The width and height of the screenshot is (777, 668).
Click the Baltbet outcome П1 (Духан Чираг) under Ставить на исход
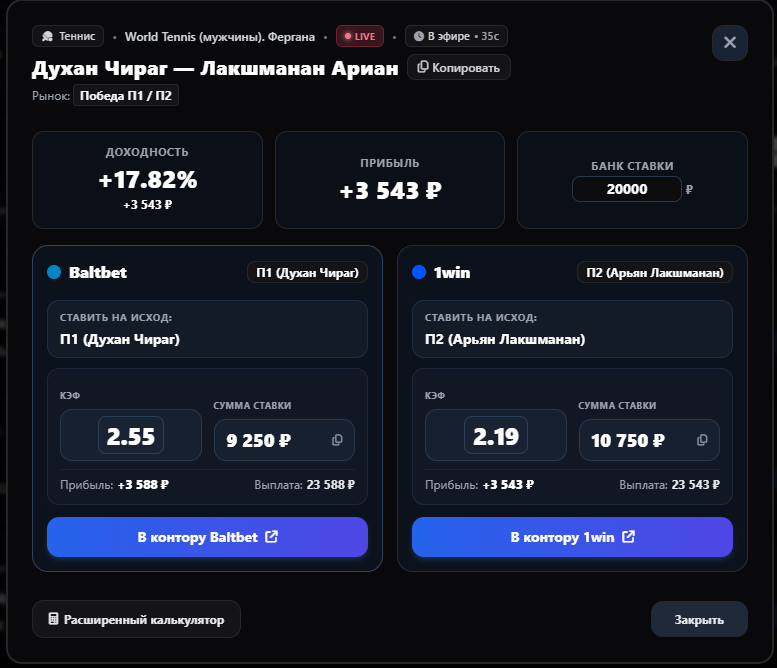pos(120,339)
